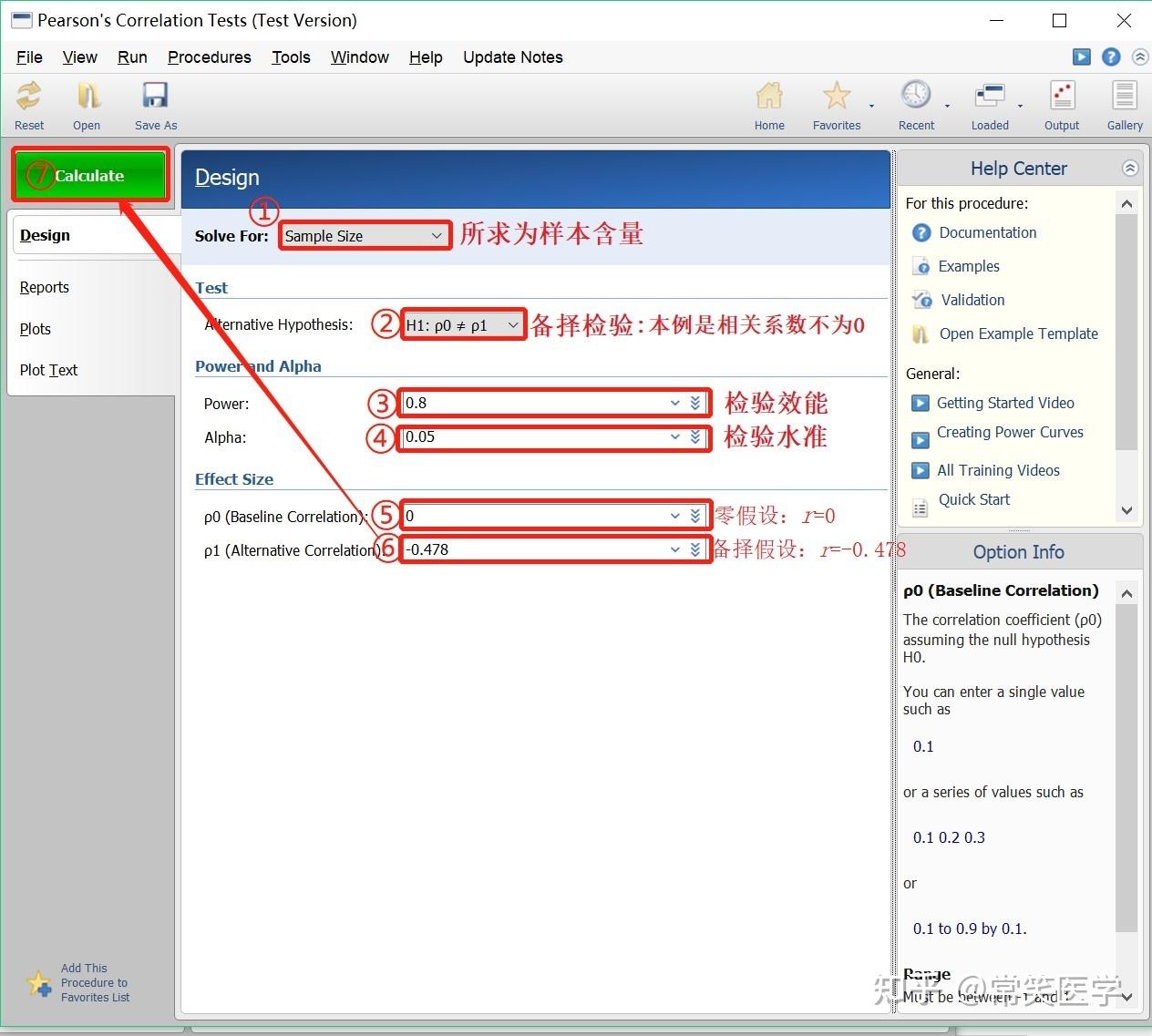Click Add This Procedure to Favorites List

[x=95, y=983]
